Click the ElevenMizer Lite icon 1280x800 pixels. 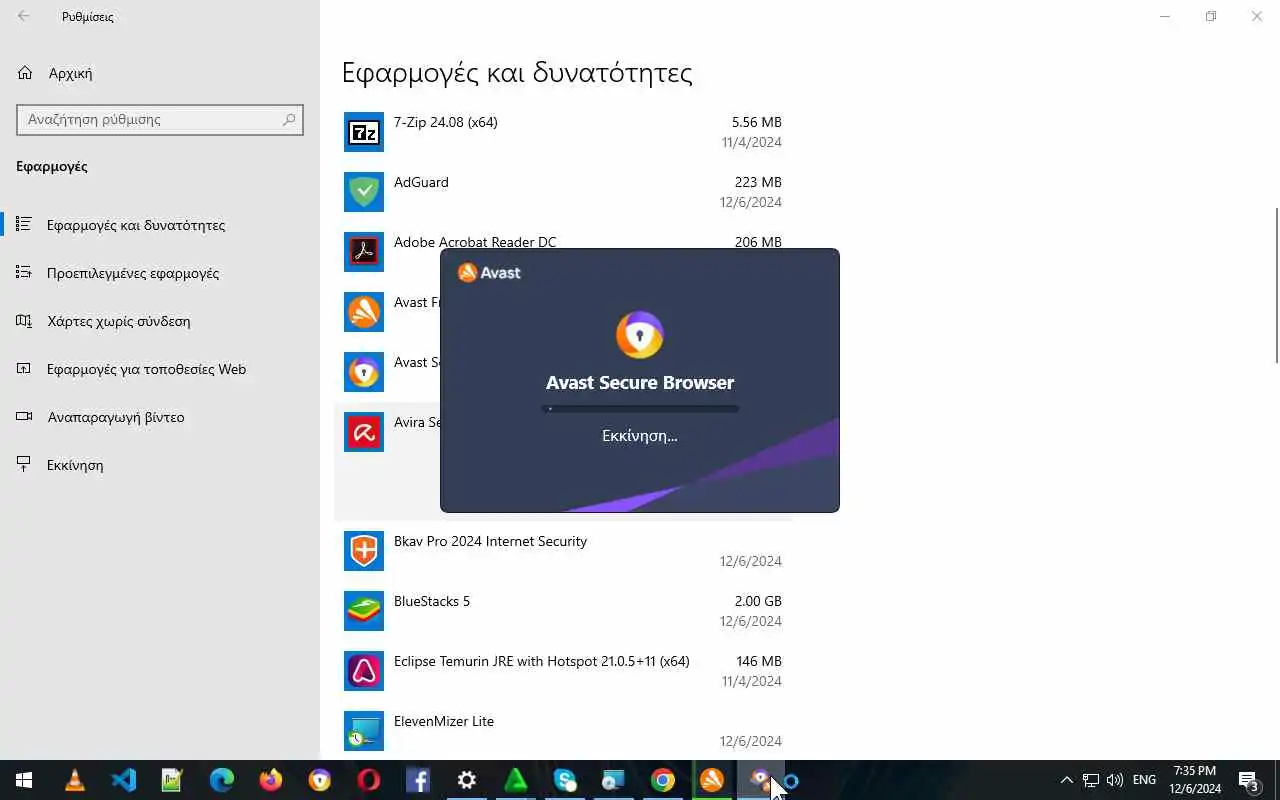click(x=364, y=731)
